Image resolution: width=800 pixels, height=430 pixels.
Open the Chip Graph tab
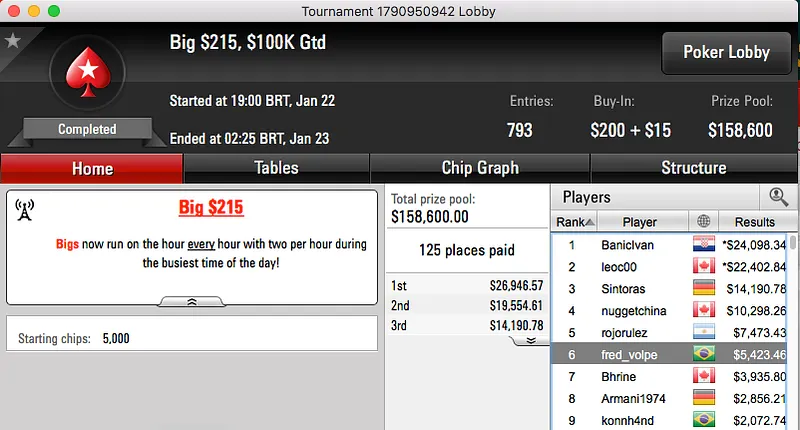pos(480,168)
